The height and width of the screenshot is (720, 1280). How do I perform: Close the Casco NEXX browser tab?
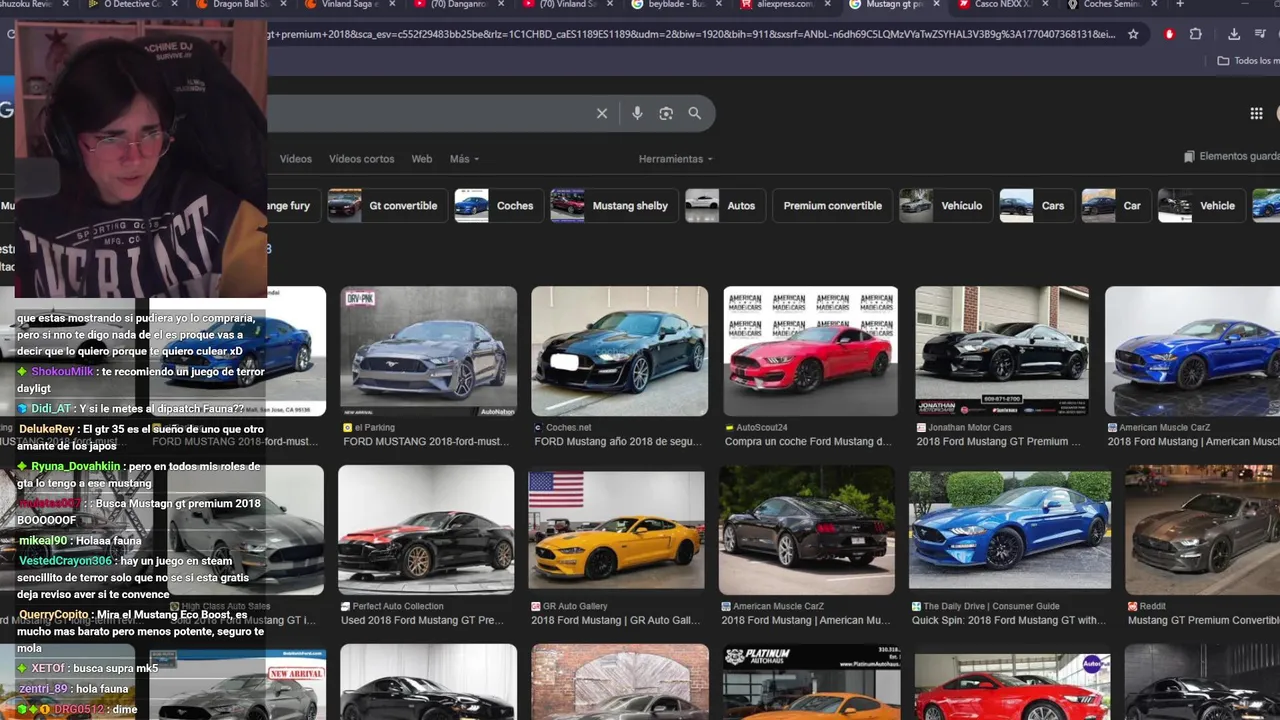pos(1045,4)
